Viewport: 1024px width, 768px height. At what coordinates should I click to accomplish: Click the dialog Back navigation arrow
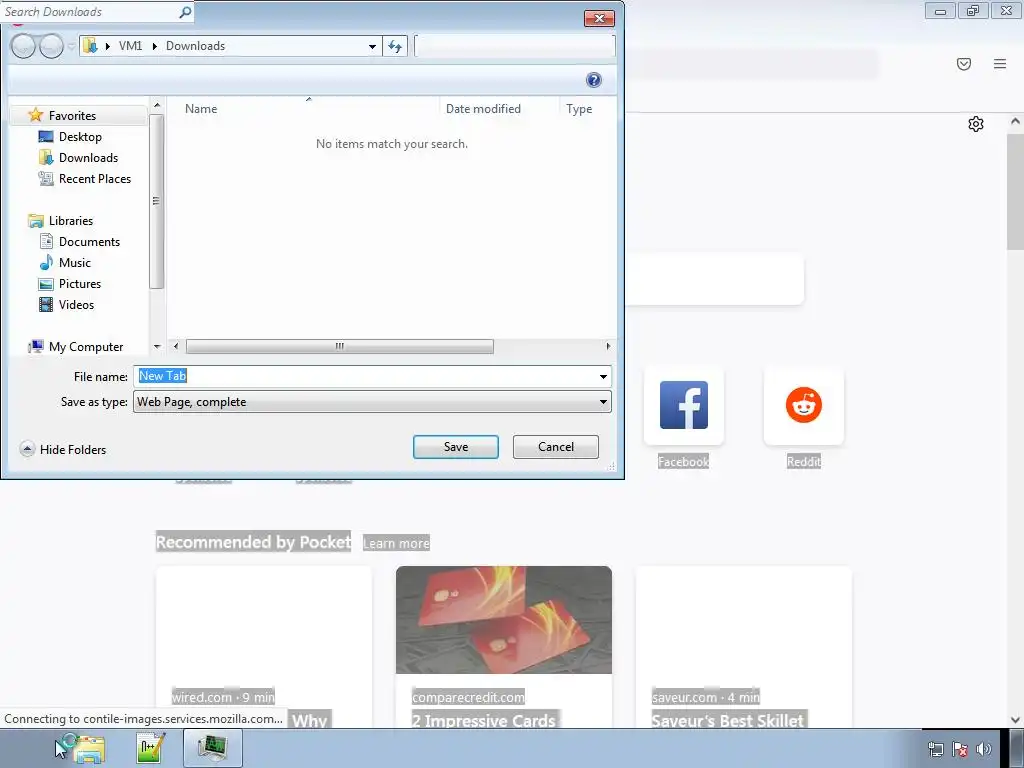[x=23, y=46]
